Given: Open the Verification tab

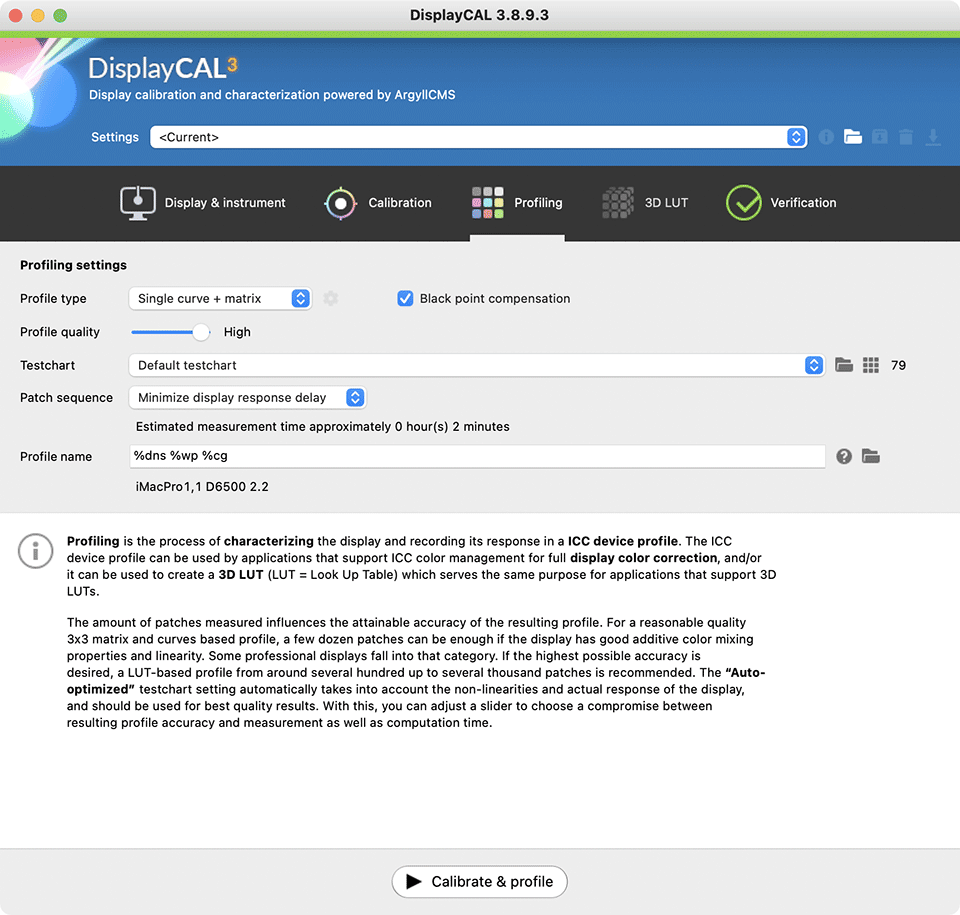Looking at the screenshot, I should [781, 203].
